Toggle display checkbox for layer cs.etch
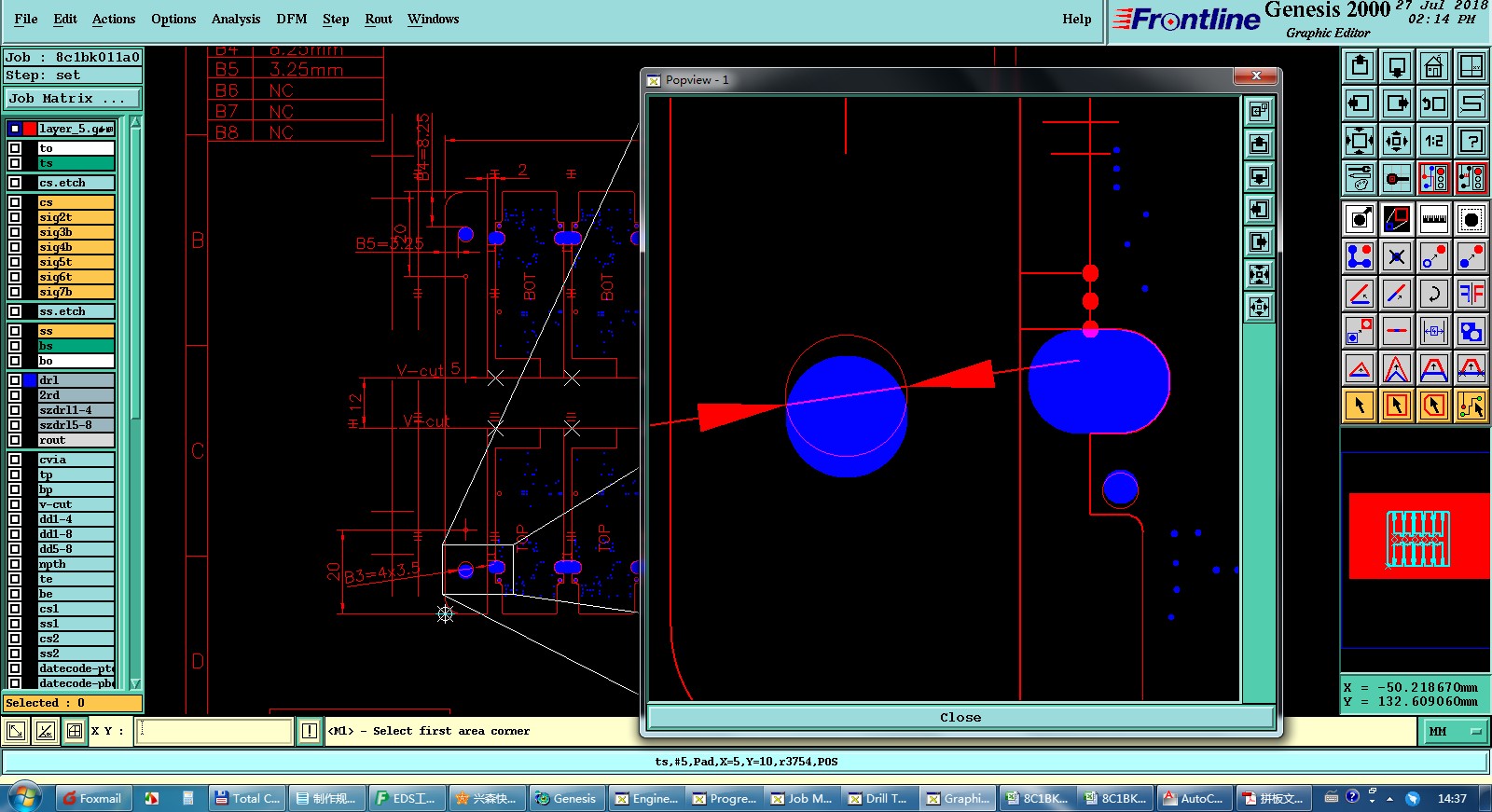 point(15,183)
